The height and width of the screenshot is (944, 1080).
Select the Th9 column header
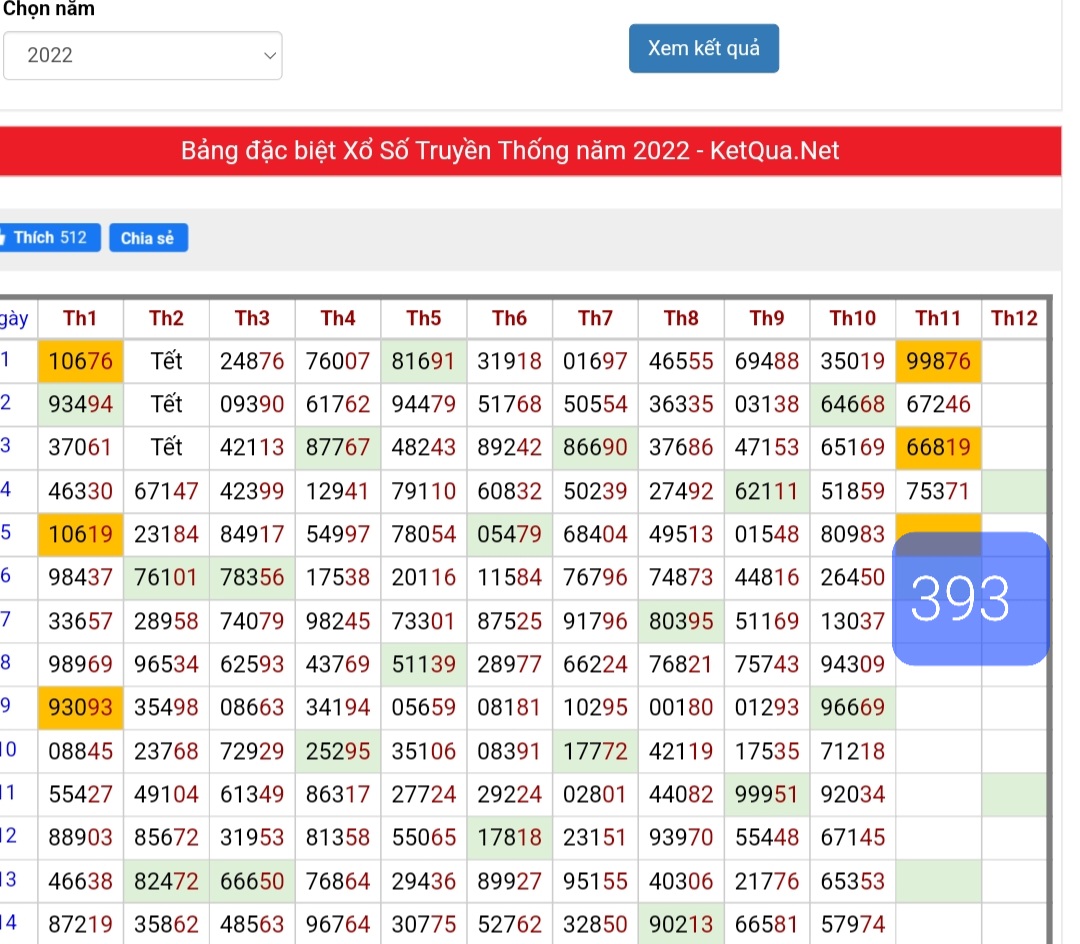[767, 318]
